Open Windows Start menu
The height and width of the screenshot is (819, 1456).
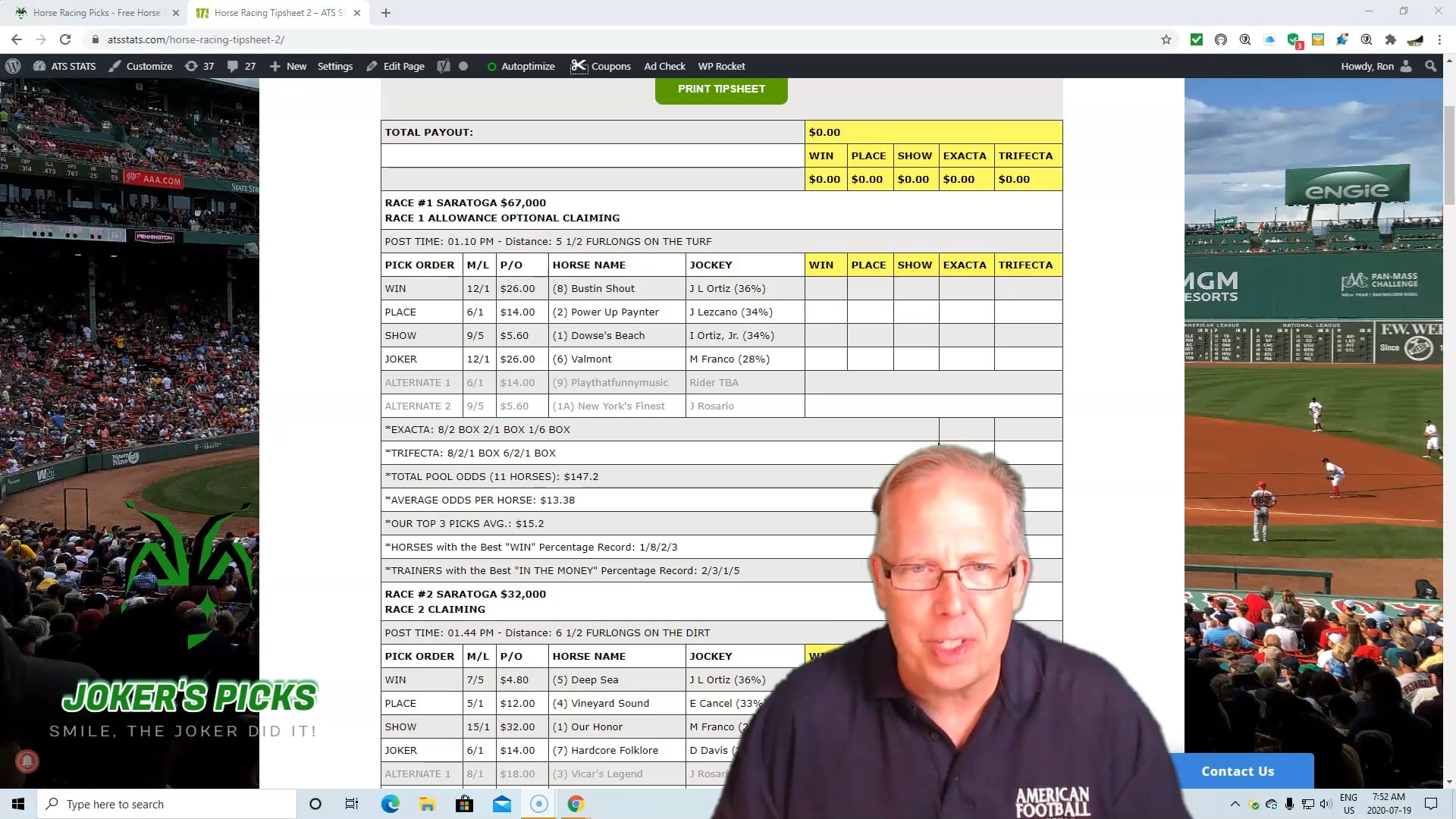(x=18, y=804)
